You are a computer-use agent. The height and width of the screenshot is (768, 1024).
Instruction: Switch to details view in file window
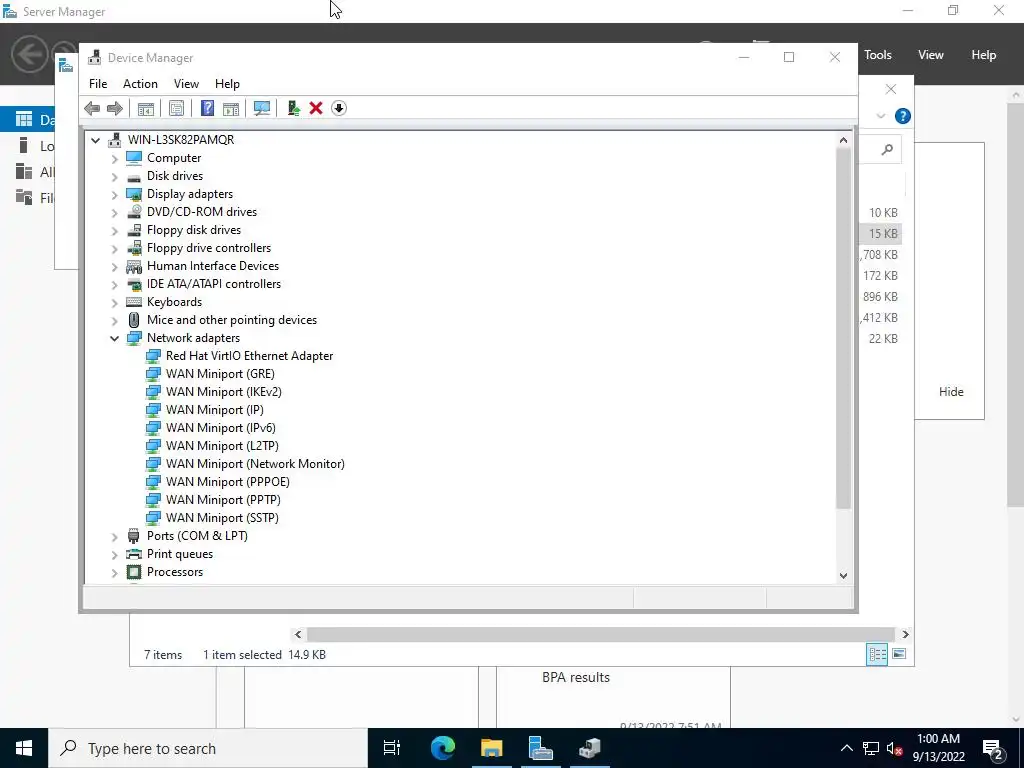pyautogui.click(x=877, y=654)
